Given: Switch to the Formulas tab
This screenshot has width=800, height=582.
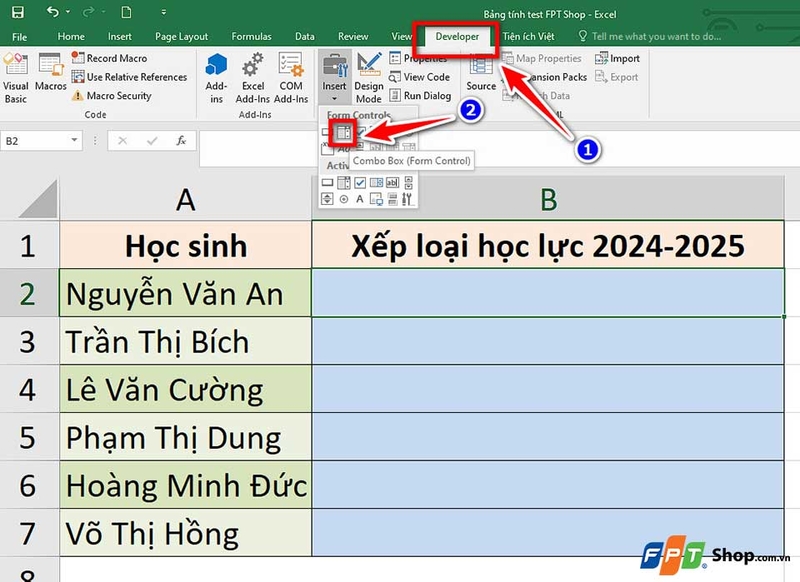Looking at the screenshot, I should pyautogui.click(x=254, y=35).
